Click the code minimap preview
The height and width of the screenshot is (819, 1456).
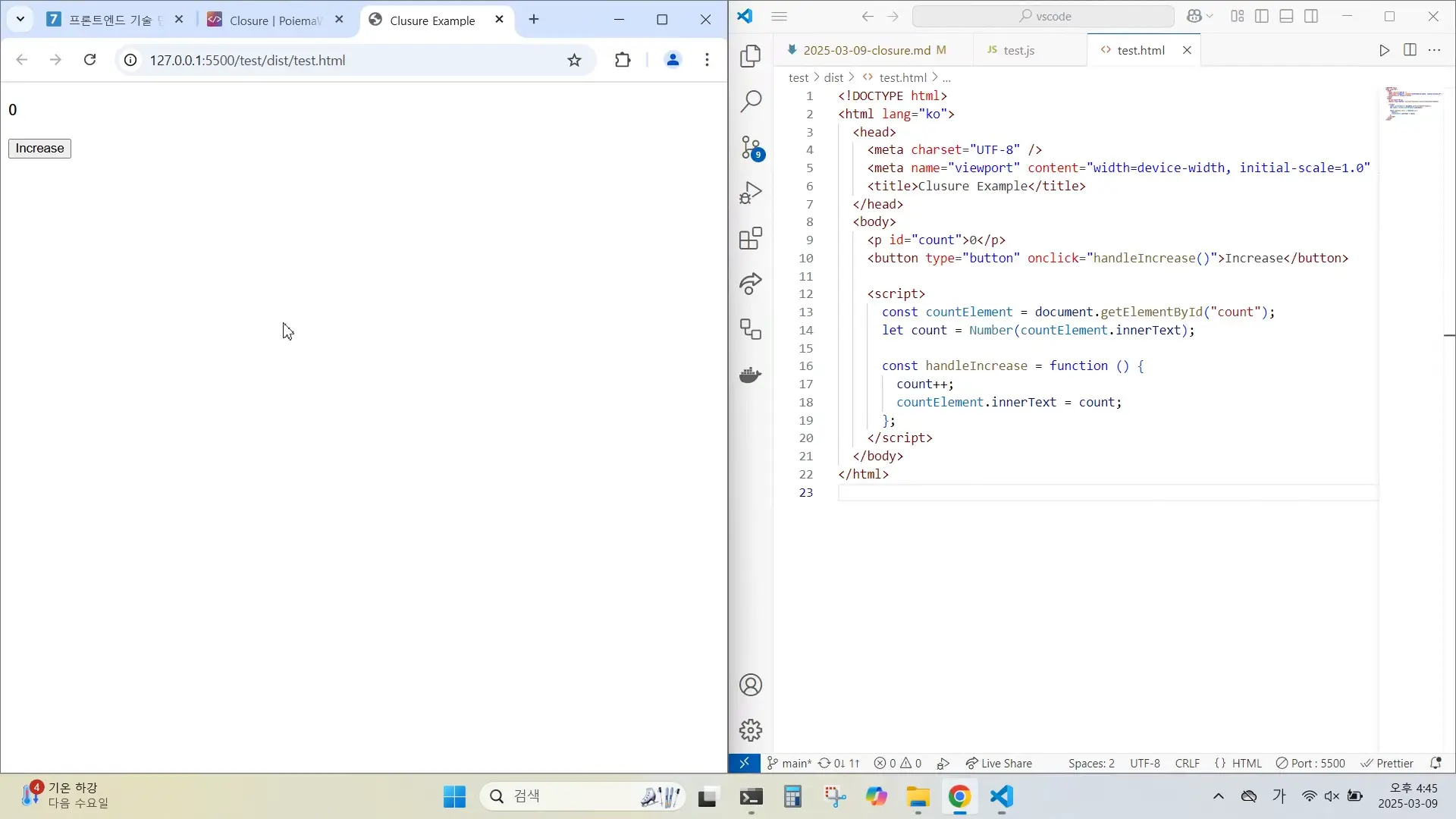1412,104
